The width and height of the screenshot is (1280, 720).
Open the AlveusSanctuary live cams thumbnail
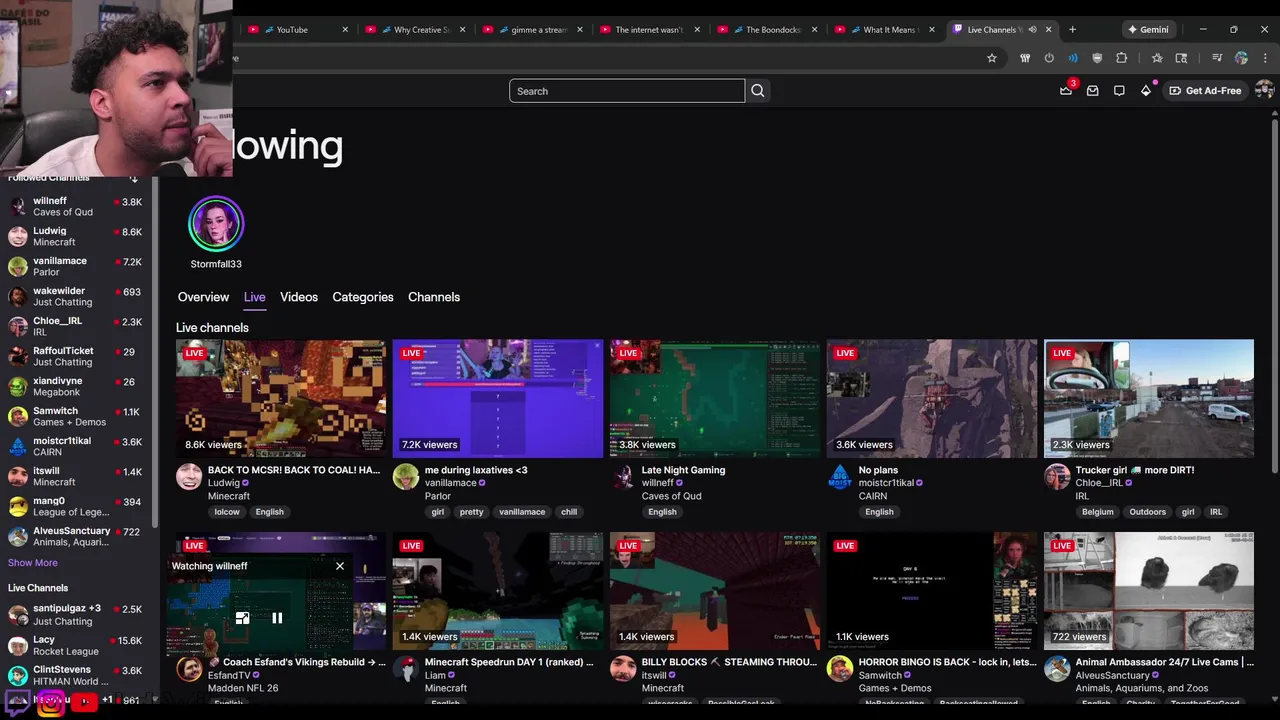coord(1149,591)
